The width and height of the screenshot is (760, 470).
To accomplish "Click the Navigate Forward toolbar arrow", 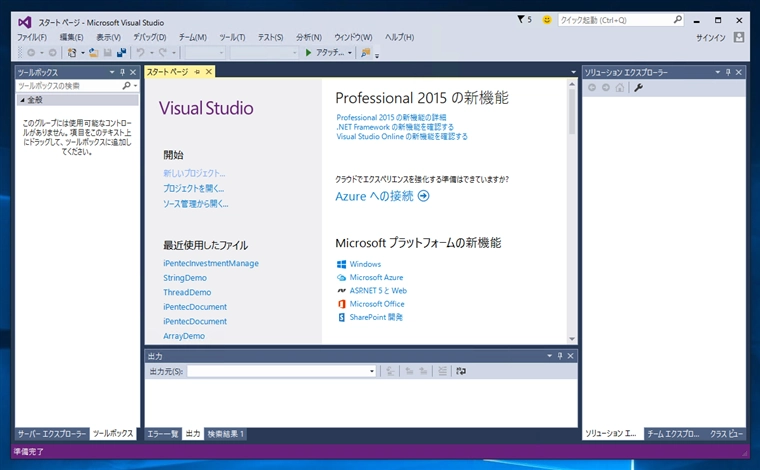I will tap(52, 52).
